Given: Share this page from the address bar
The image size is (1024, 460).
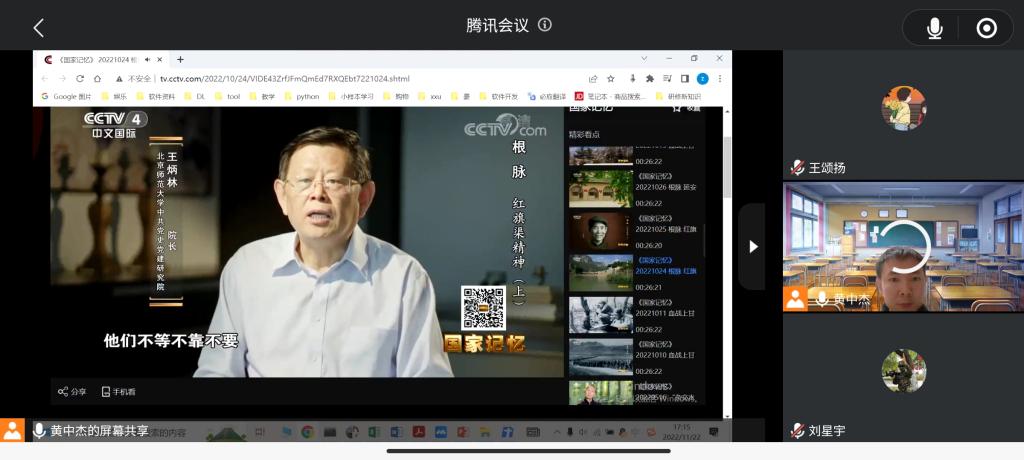Looking at the screenshot, I should point(593,78).
